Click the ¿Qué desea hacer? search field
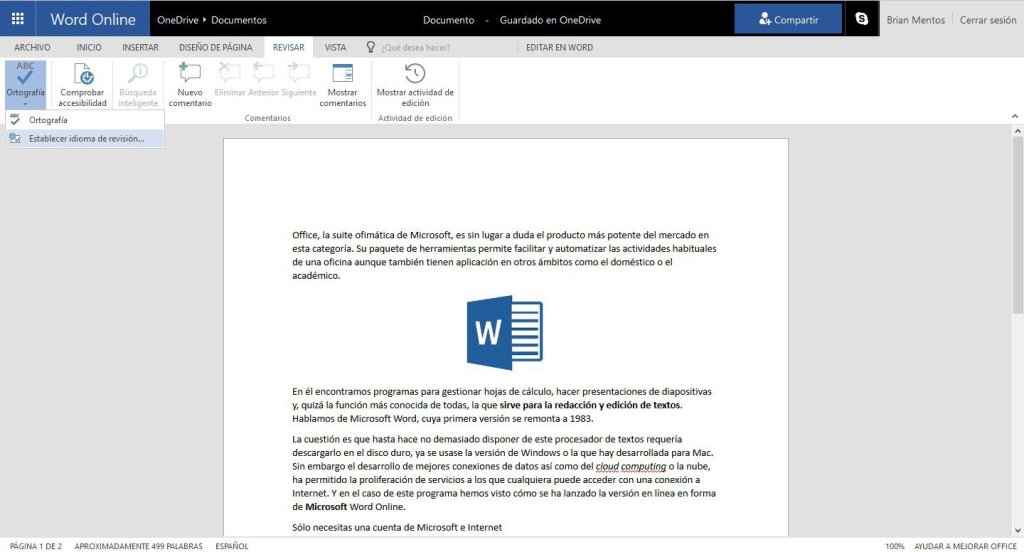This screenshot has height=552, width=1024. (416, 47)
